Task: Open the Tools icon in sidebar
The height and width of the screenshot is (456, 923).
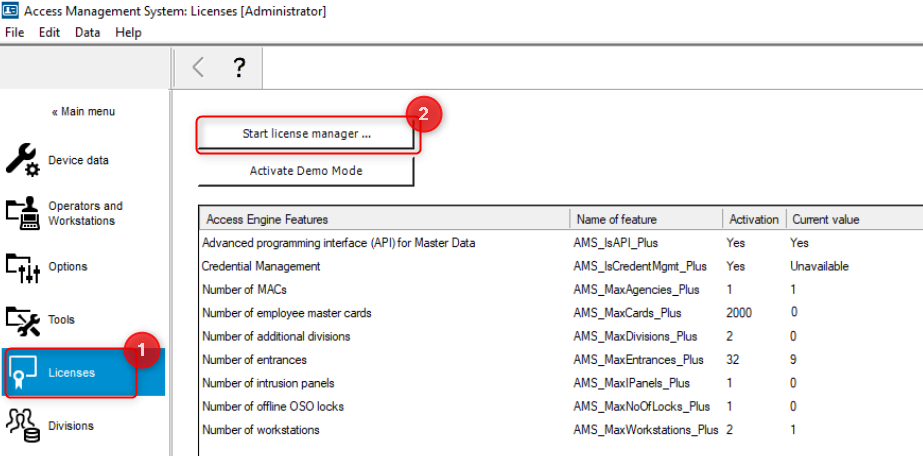Action: (x=23, y=320)
